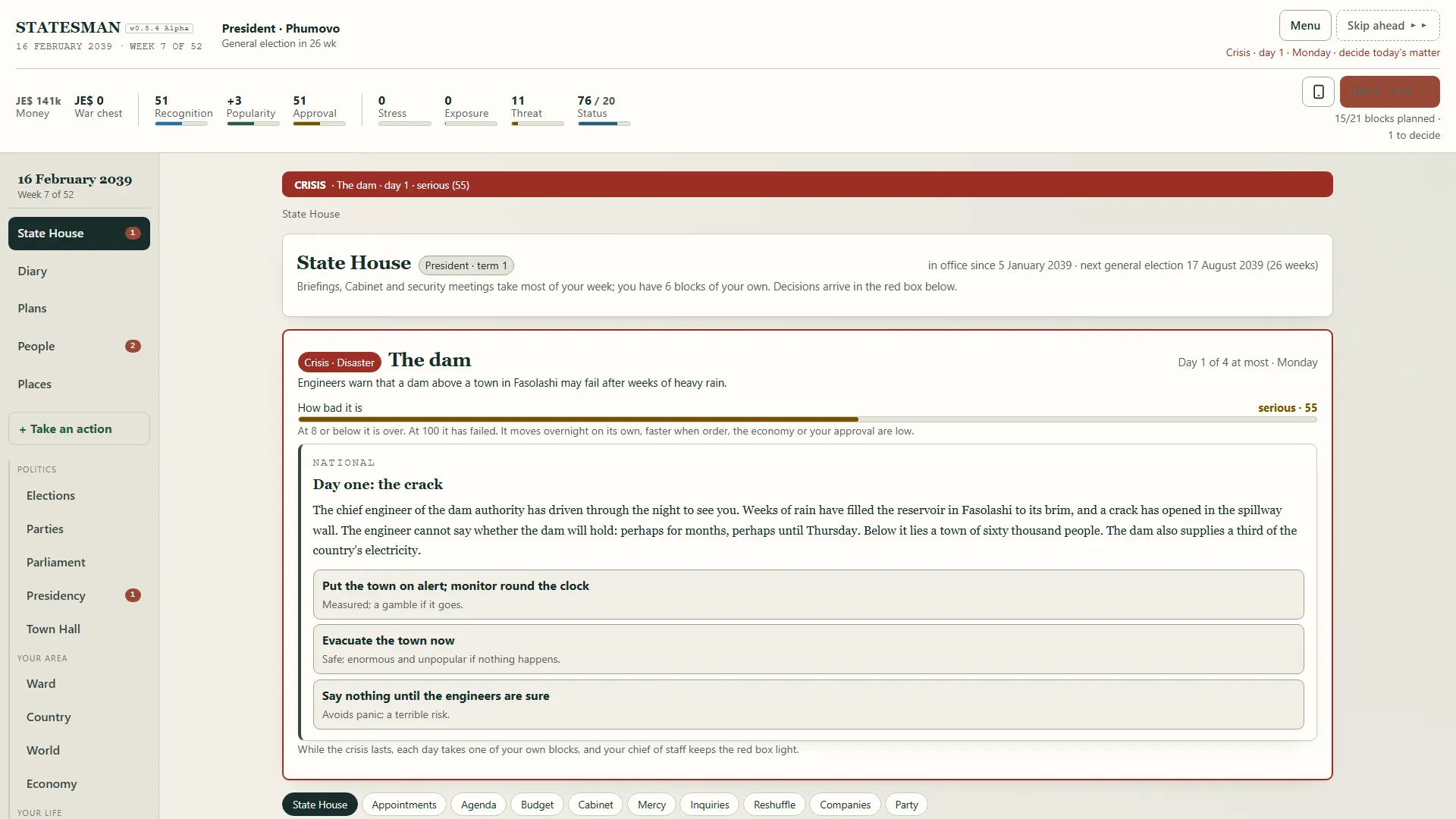
Task: Open the phone icon button
Action: click(1318, 92)
